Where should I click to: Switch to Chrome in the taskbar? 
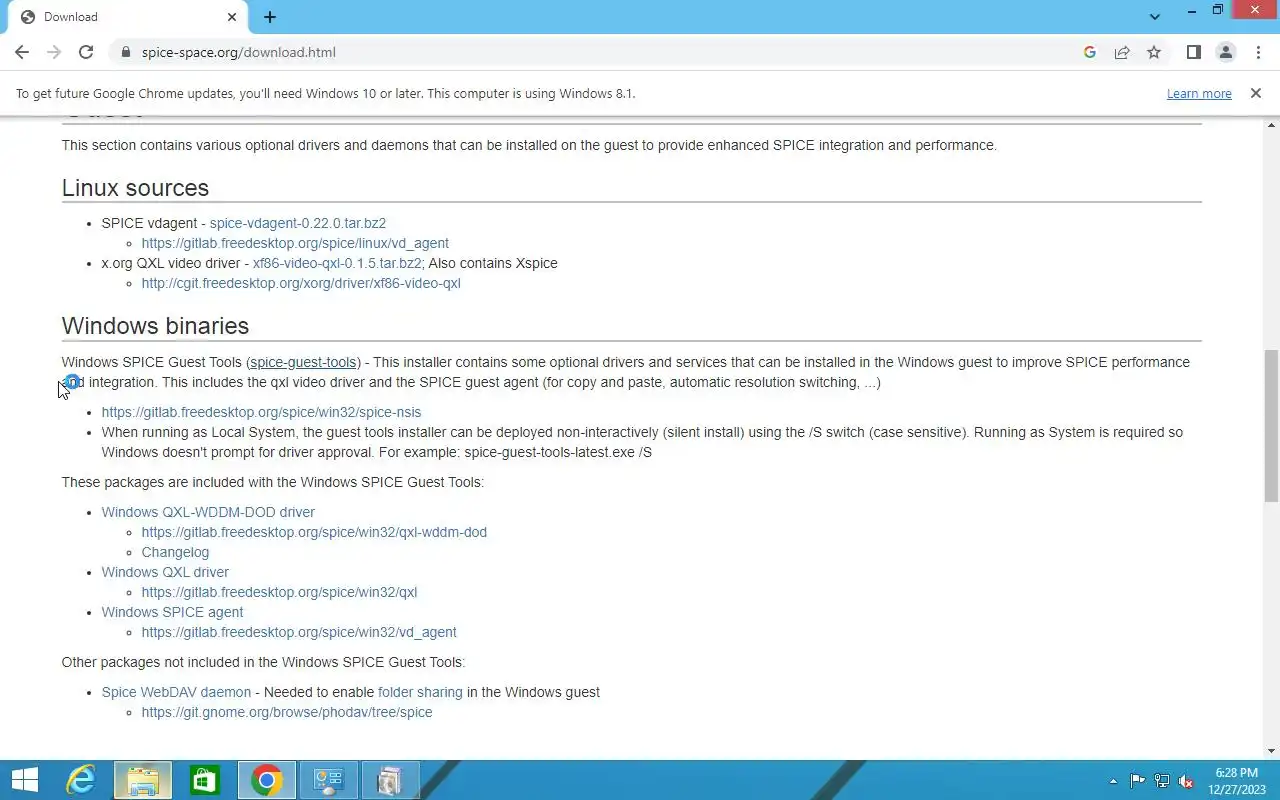click(x=266, y=780)
